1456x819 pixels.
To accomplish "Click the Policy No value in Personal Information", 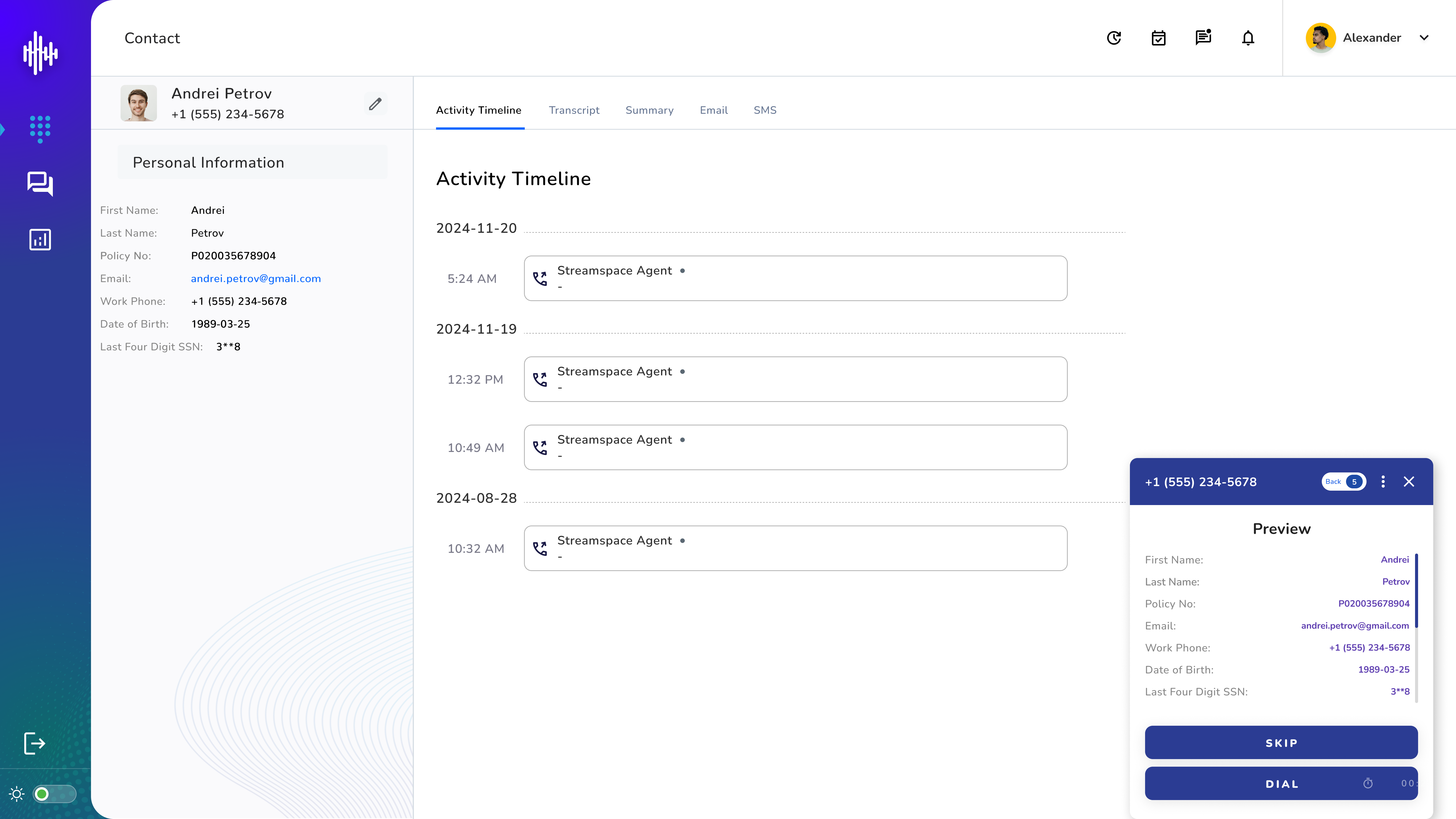I will tap(233, 256).
